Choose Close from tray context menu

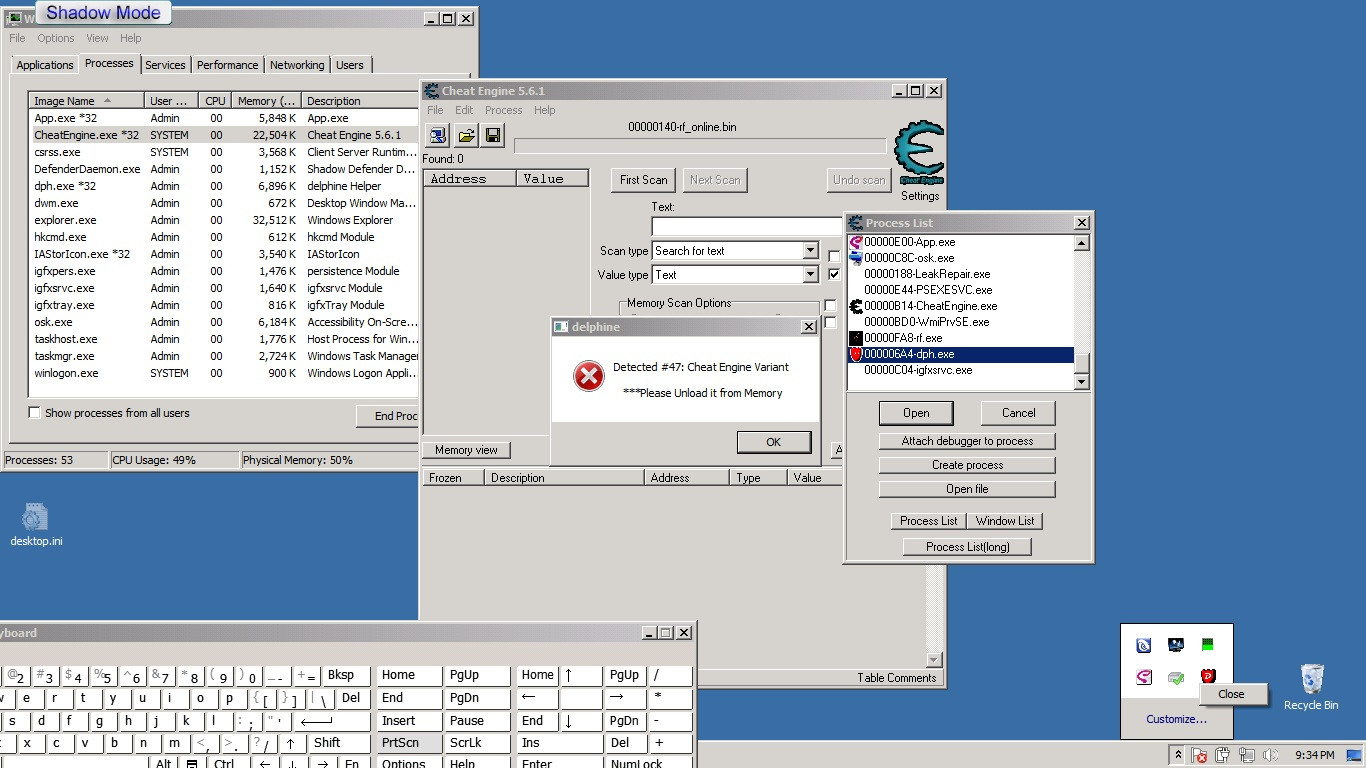click(1231, 694)
